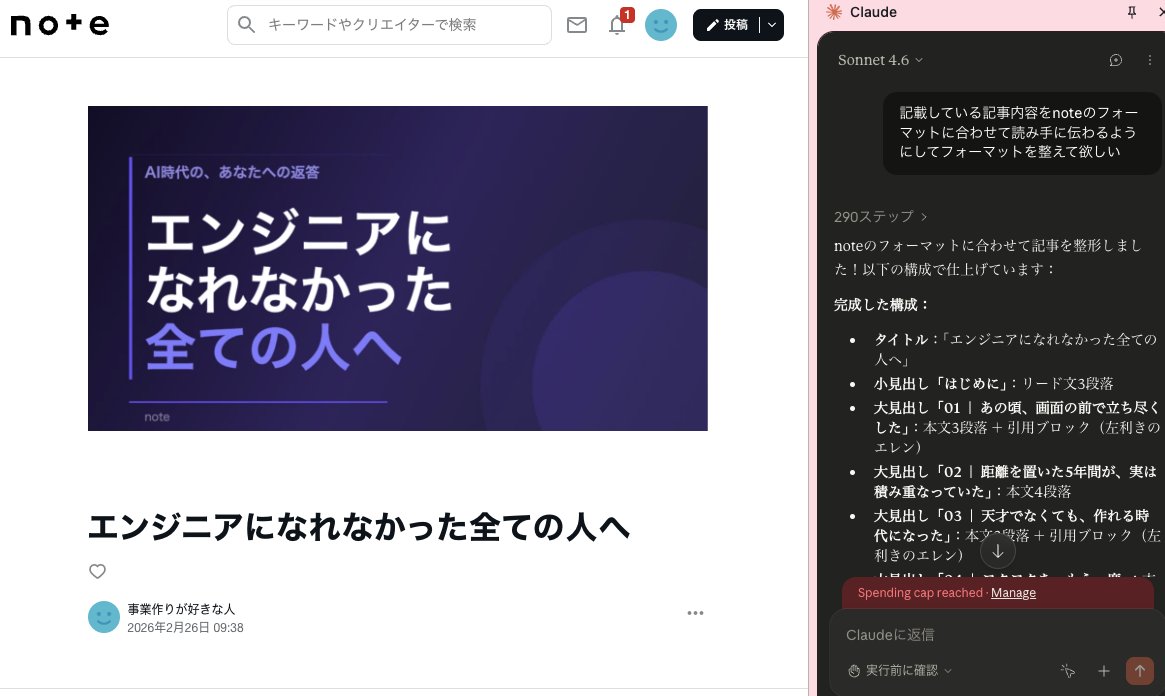The width and height of the screenshot is (1165, 696).
Task: Open the article's three-dot more menu
Action: [x=695, y=613]
